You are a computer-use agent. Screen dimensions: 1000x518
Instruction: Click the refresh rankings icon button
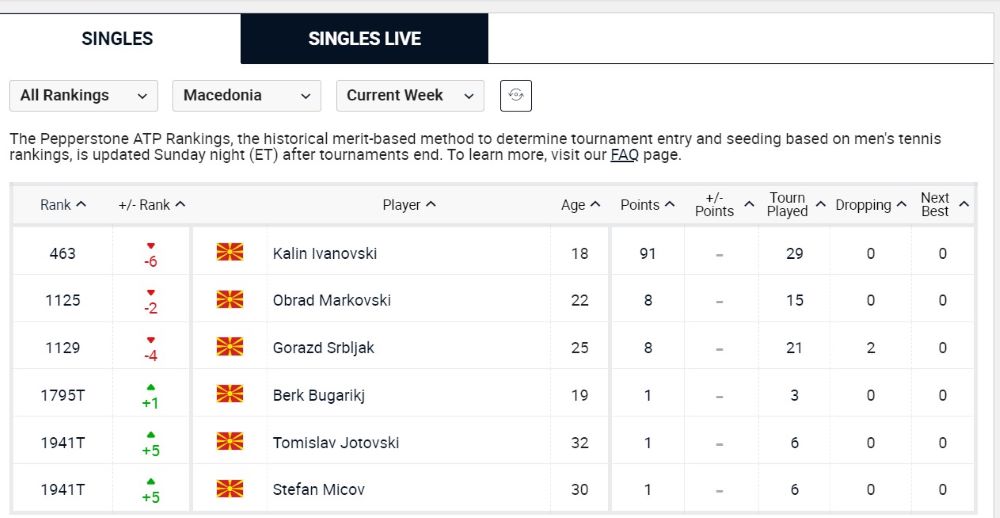[x=515, y=96]
